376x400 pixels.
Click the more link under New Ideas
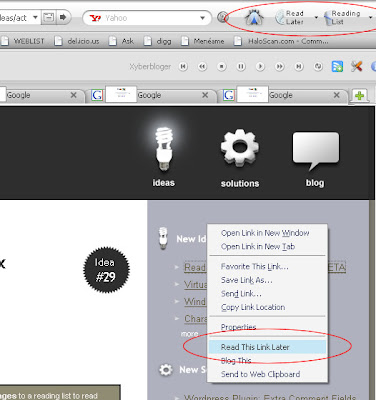189,334
